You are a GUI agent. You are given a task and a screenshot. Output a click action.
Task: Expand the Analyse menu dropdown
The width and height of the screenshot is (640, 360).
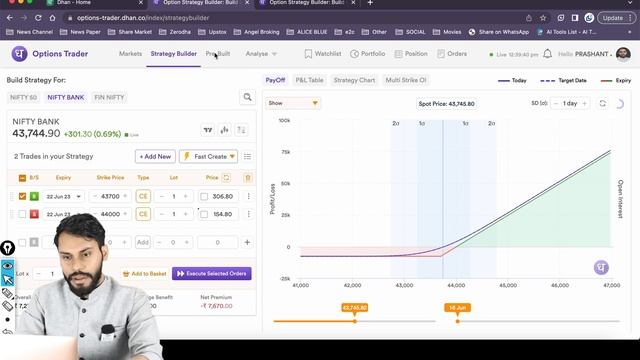261,54
